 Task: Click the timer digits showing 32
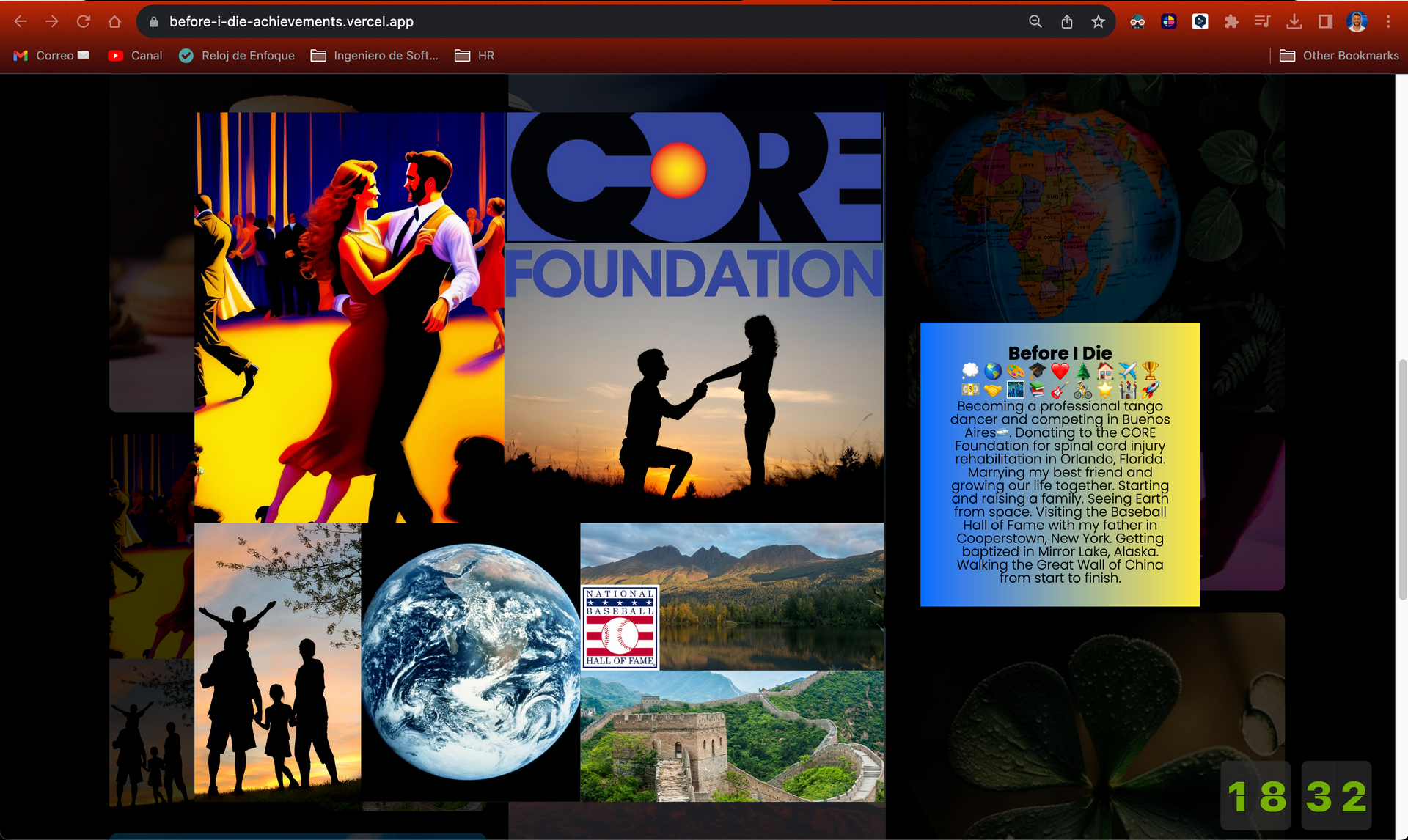tap(1336, 796)
